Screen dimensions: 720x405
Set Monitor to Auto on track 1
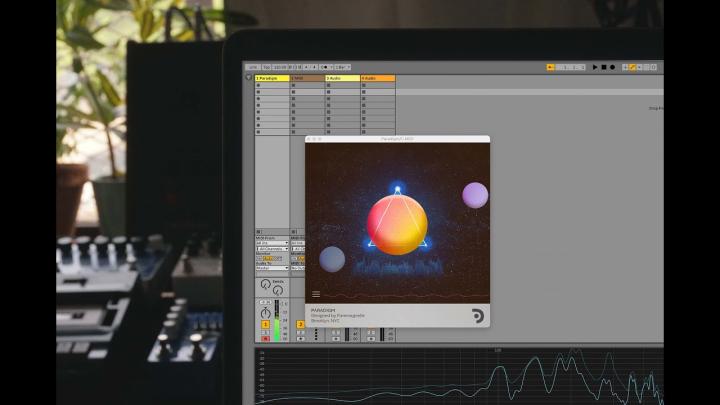[x=269, y=259]
